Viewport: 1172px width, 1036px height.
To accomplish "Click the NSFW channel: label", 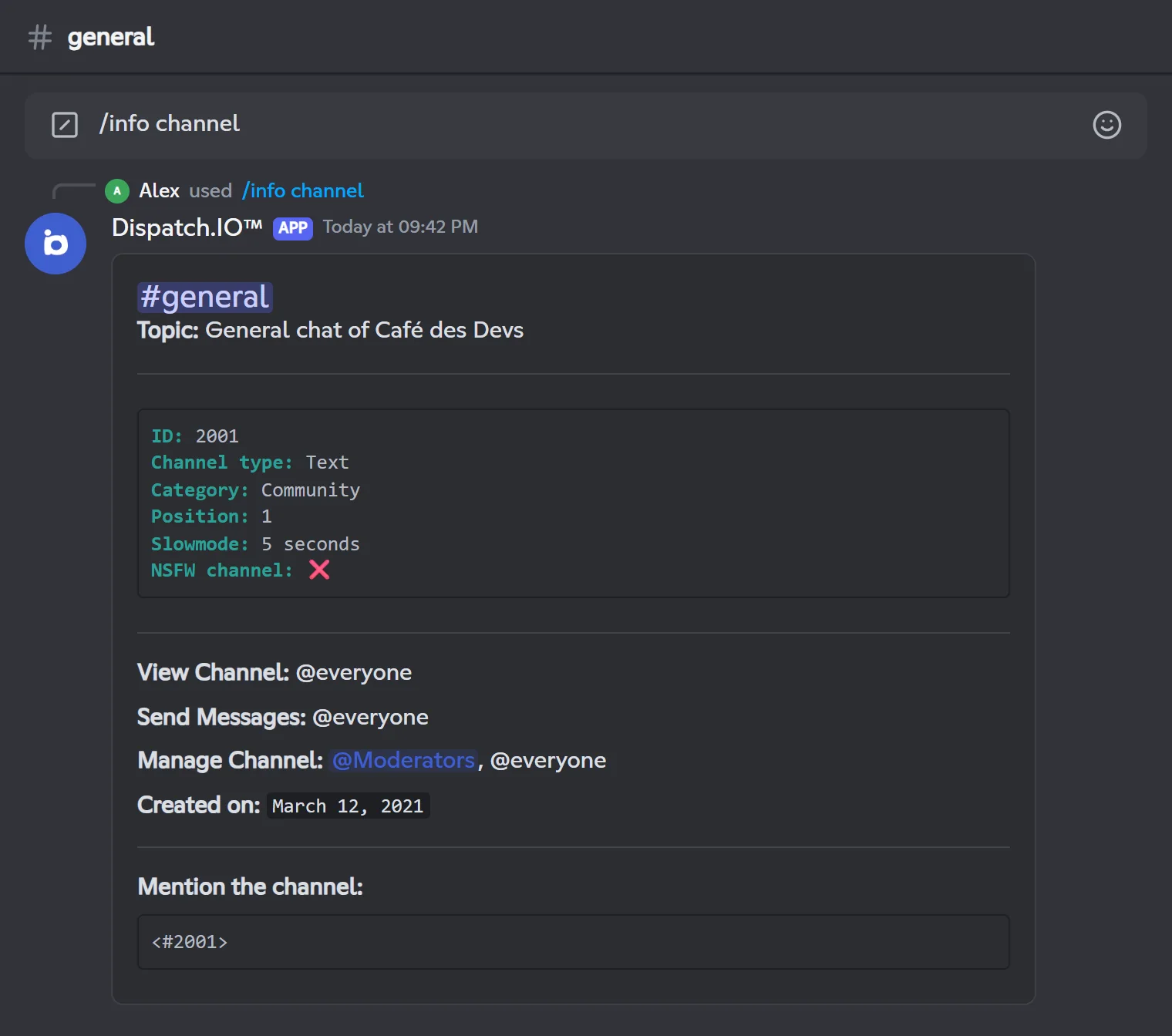I will (222, 570).
